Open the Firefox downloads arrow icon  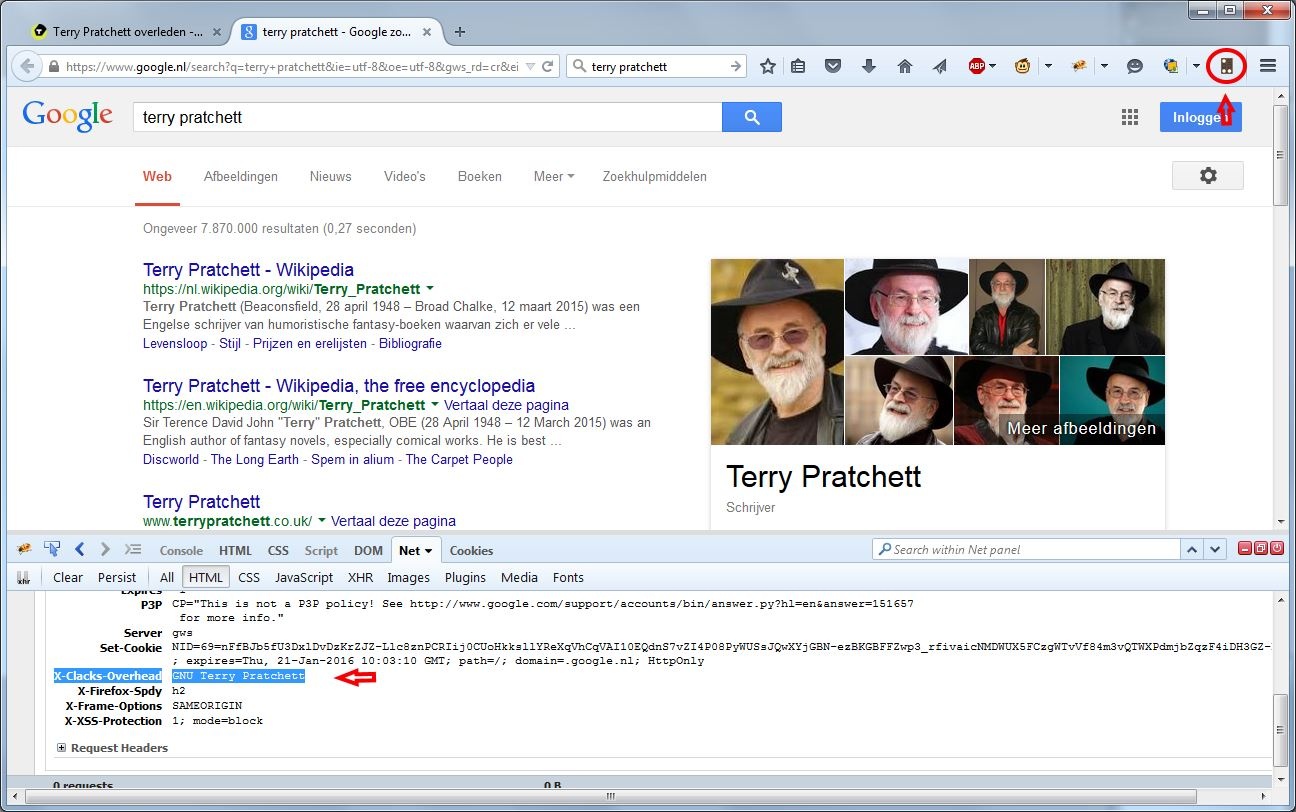tap(868, 66)
